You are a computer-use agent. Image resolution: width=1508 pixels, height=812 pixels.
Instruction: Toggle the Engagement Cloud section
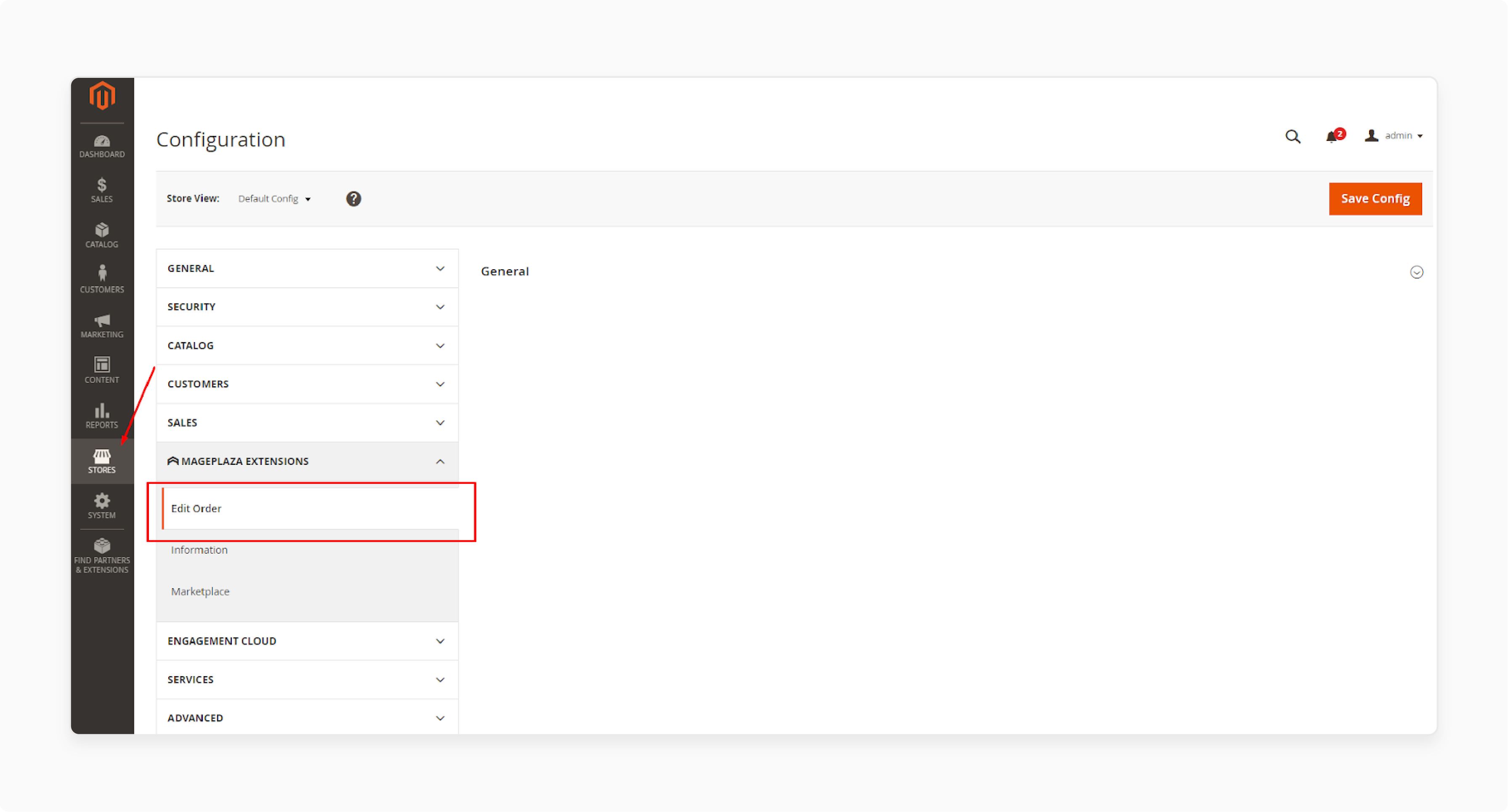306,640
